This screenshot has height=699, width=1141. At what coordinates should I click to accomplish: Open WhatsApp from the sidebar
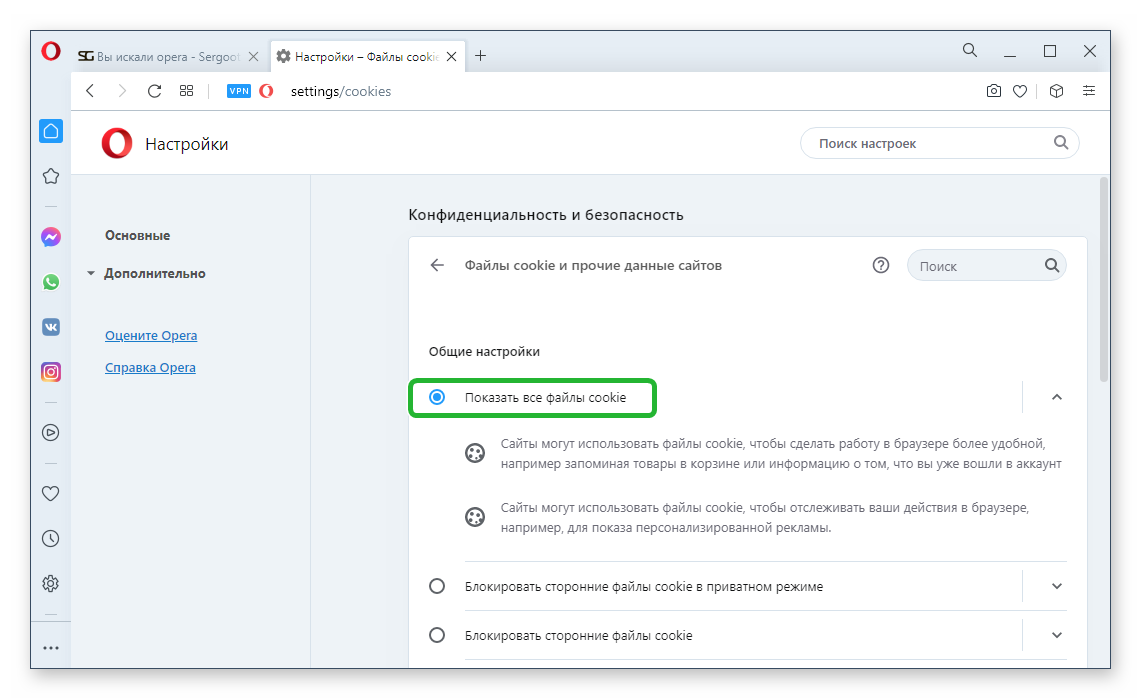click(x=51, y=282)
